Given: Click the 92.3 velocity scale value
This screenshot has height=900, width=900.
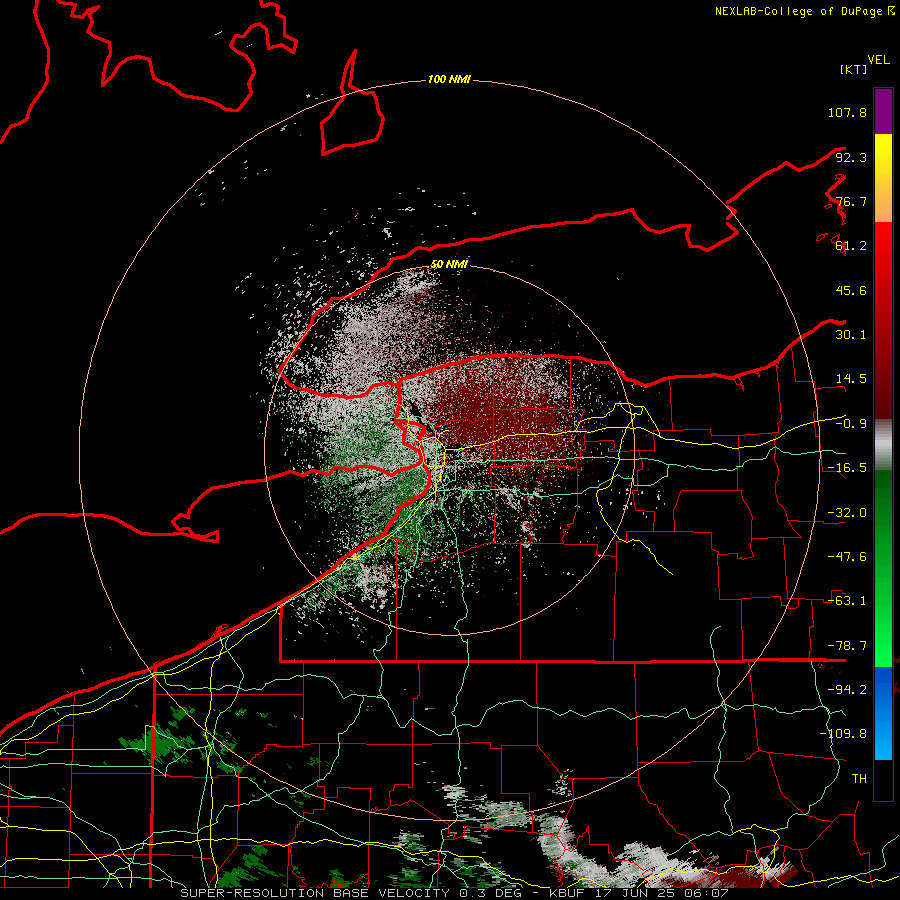Looking at the screenshot, I should 851,157.
